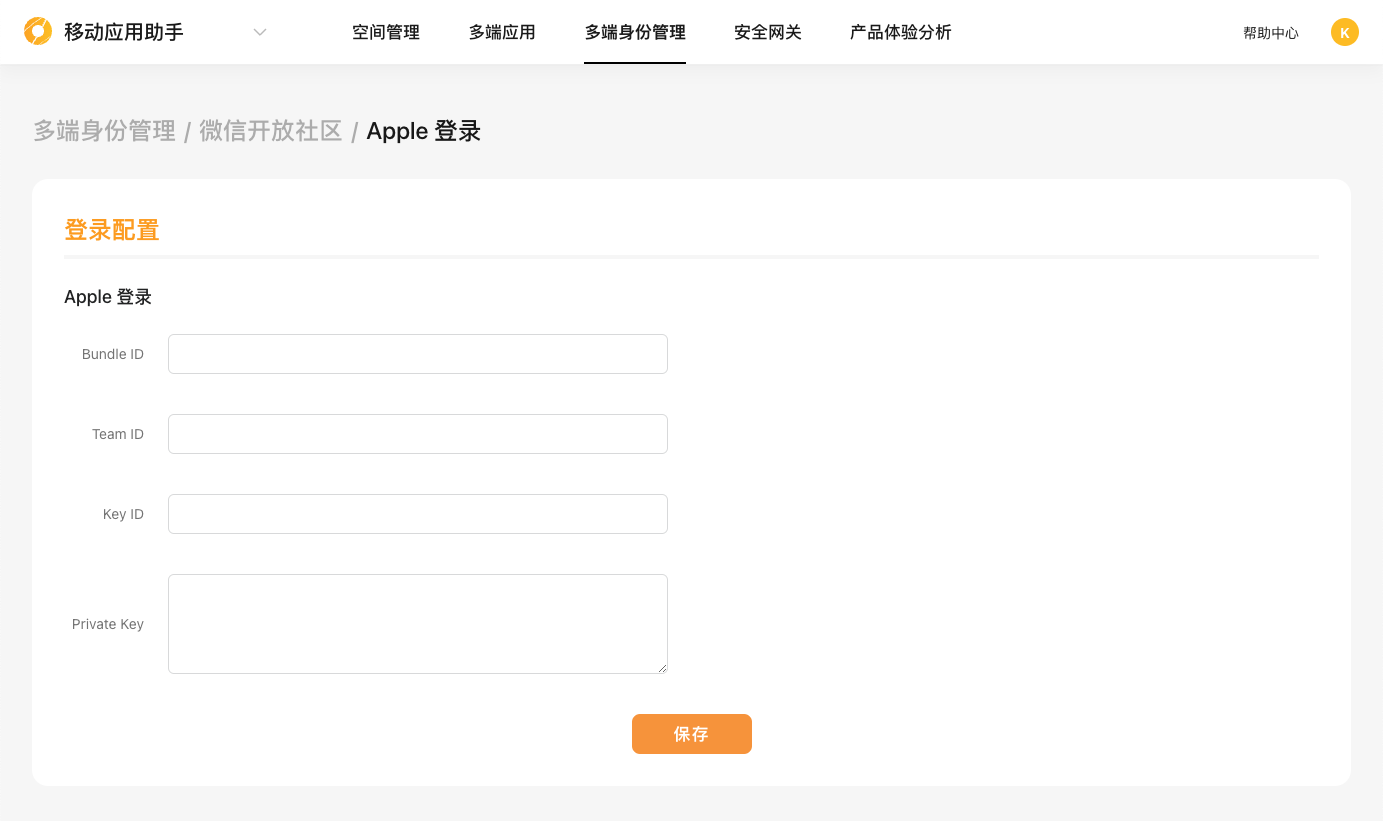Screen dimensions: 1383x821
Task: Focus the Bundle ID input field
Action: click(x=418, y=354)
